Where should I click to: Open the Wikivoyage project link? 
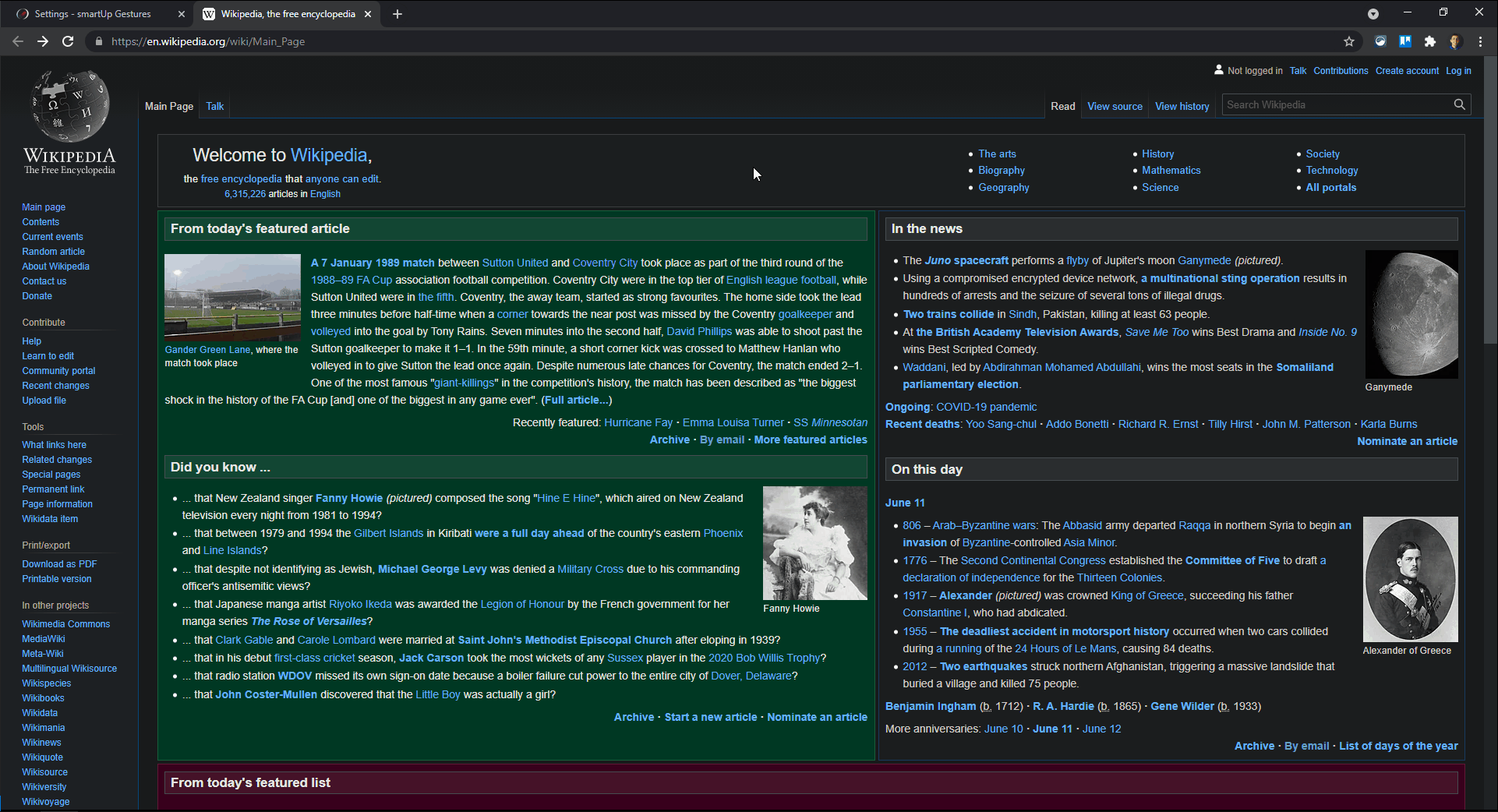coord(45,802)
